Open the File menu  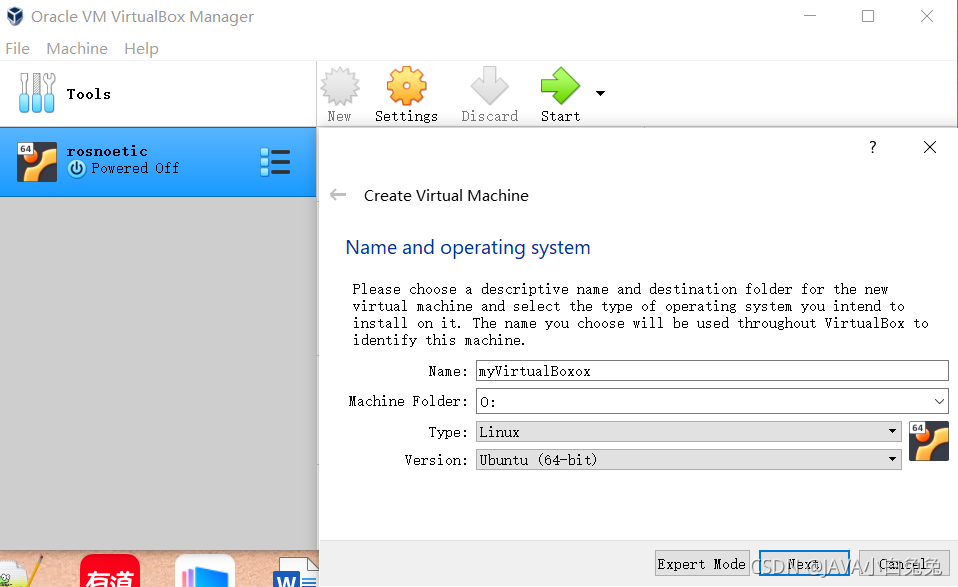coord(17,48)
